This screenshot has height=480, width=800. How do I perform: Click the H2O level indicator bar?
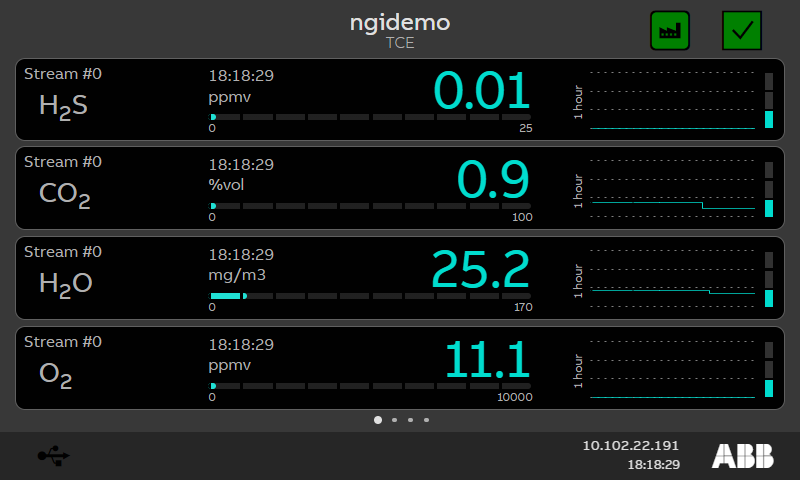click(768, 281)
